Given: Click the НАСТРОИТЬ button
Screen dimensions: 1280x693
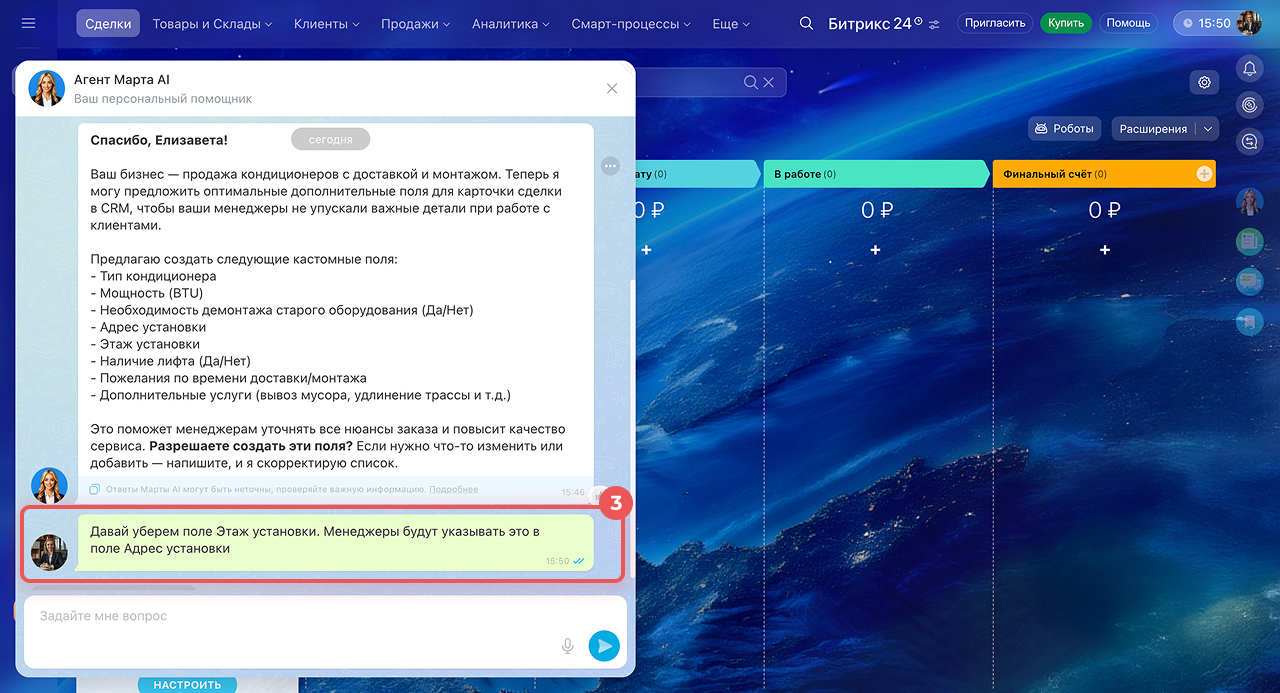Looking at the screenshot, I should (187, 685).
